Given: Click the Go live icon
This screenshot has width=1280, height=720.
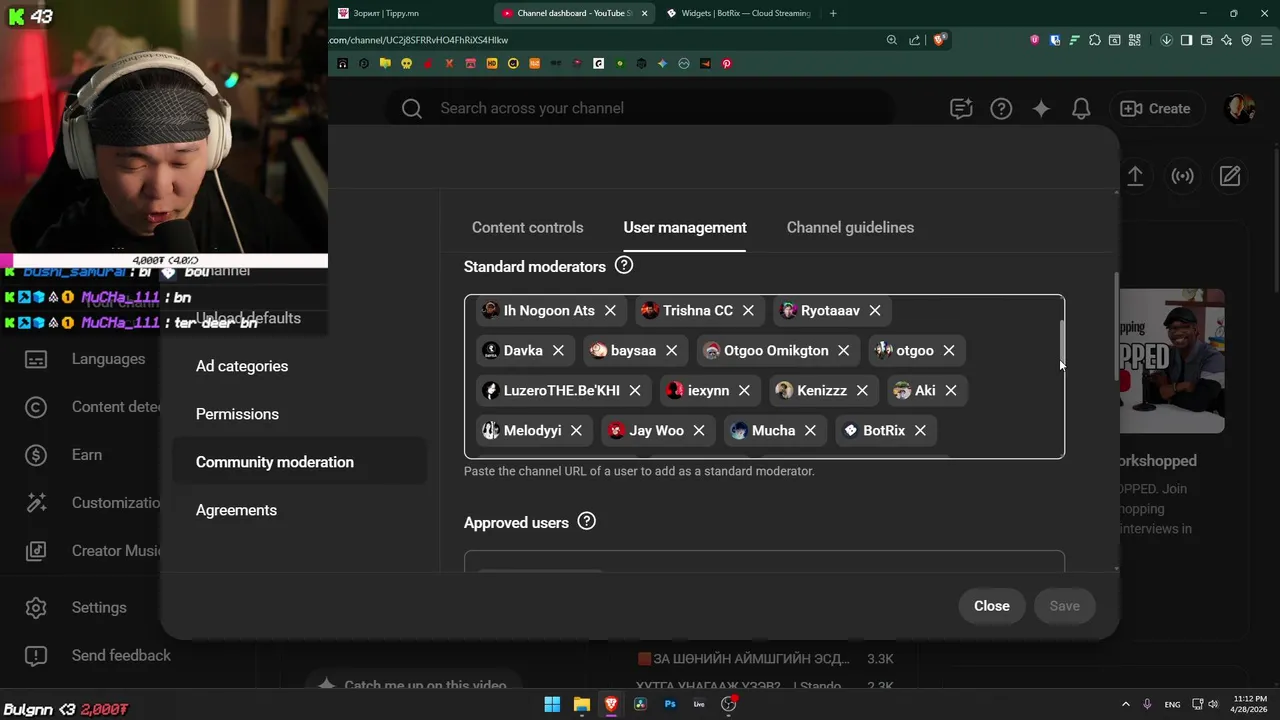Looking at the screenshot, I should point(1183,176).
